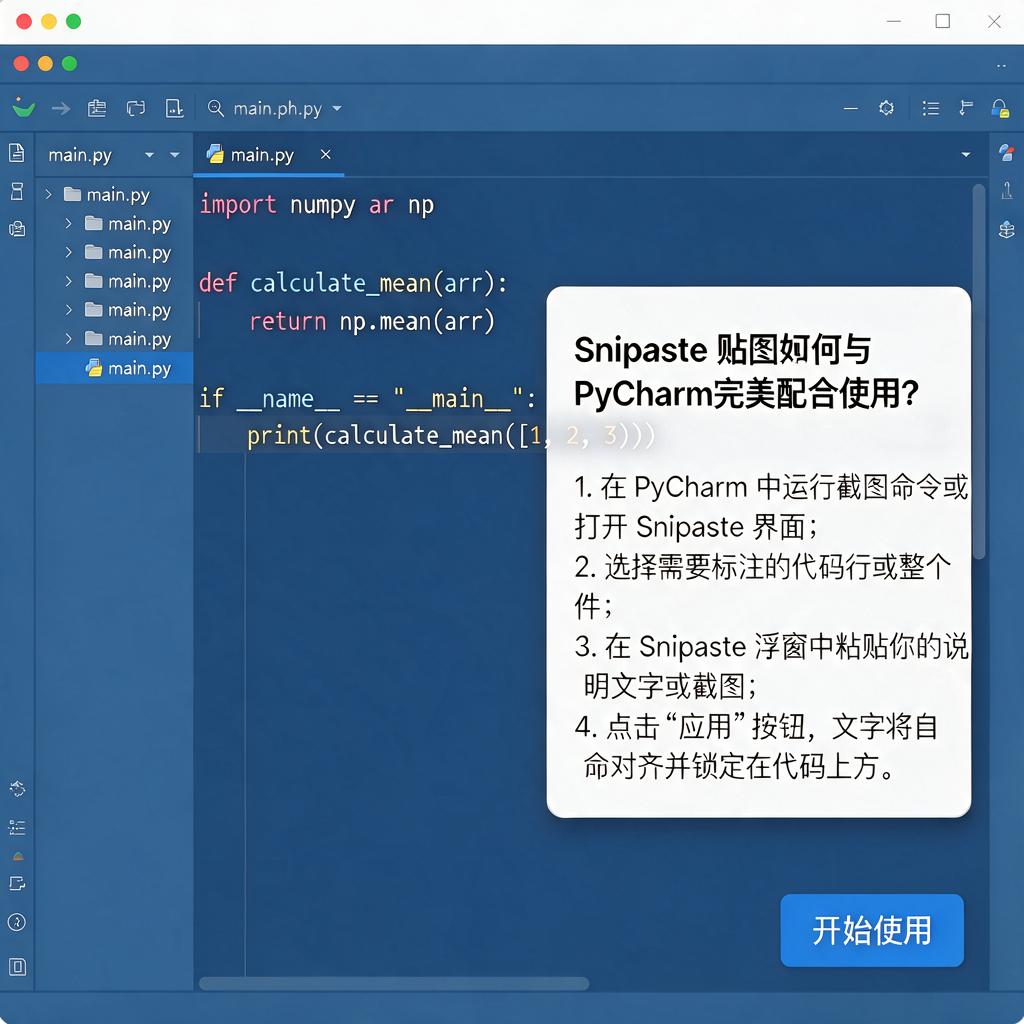Screen dimensions: 1024x1024
Task: Click the Python file icon on main.py tab
Action: tap(215, 154)
